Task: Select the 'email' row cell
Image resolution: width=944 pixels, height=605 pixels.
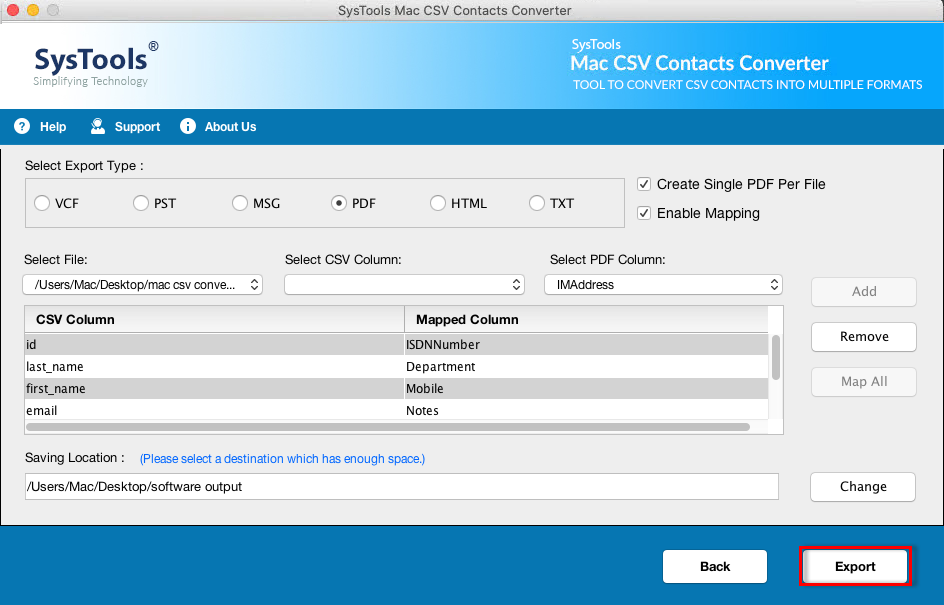Action: pyautogui.click(x=214, y=411)
